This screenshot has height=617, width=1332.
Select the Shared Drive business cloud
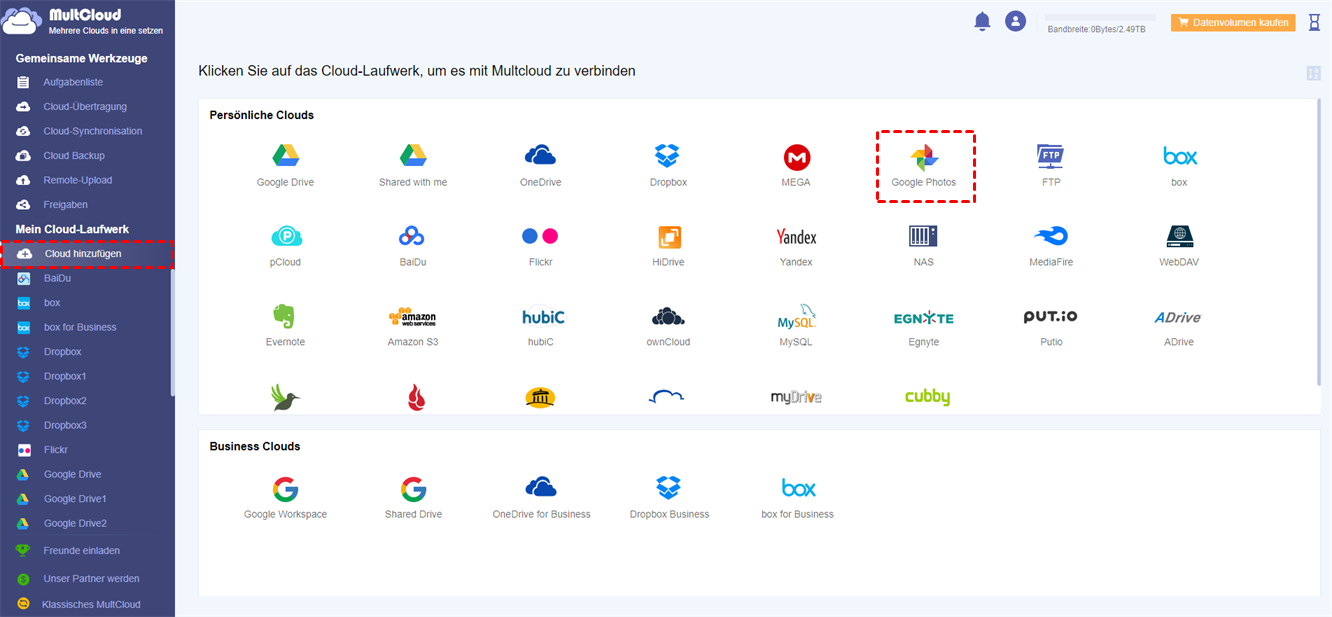413,489
